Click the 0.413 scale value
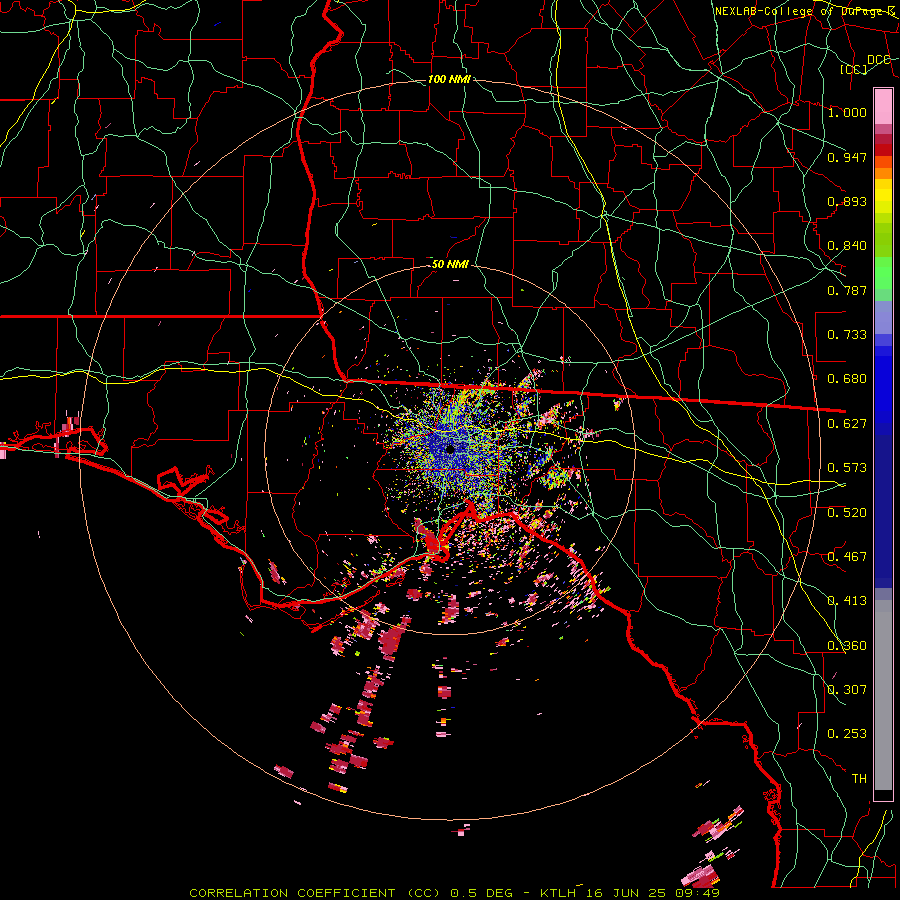This screenshot has height=900, width=900. [847, 601]
